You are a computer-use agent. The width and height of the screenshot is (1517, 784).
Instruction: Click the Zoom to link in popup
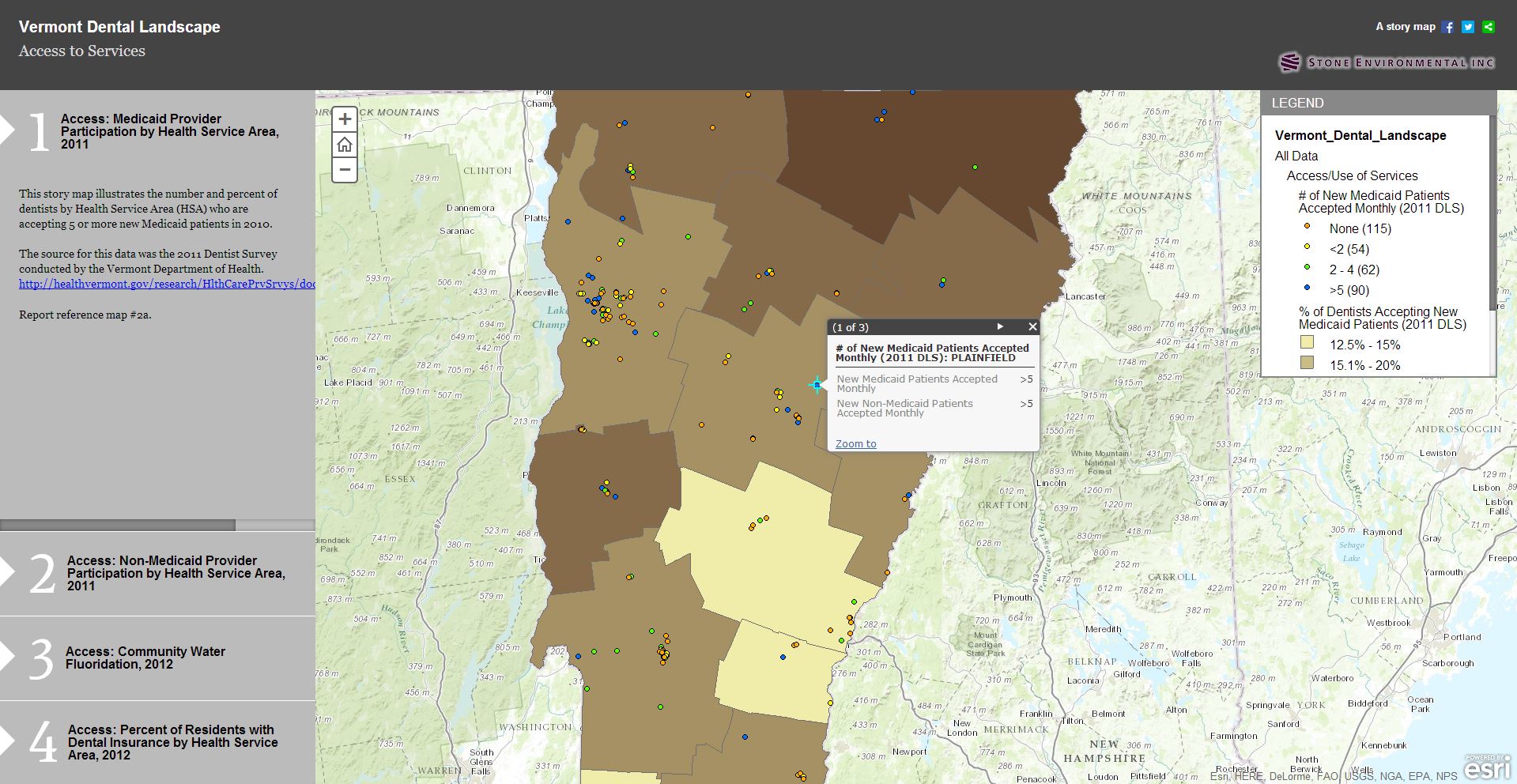coord(856,444)
